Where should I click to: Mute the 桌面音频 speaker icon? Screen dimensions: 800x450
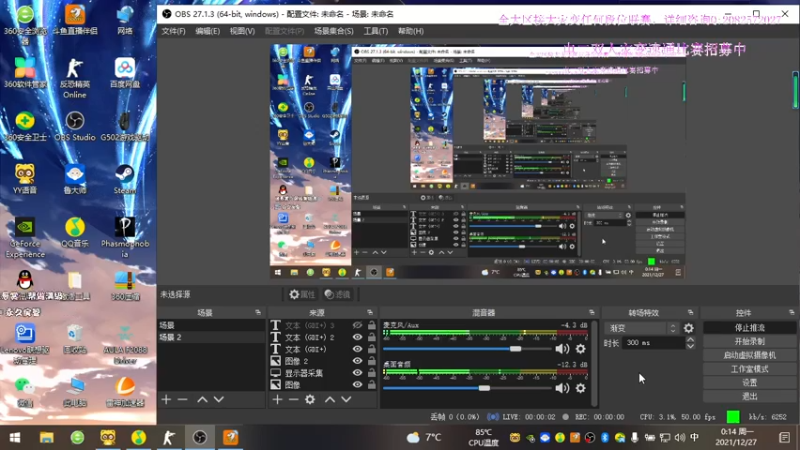[x=562, y=388]
